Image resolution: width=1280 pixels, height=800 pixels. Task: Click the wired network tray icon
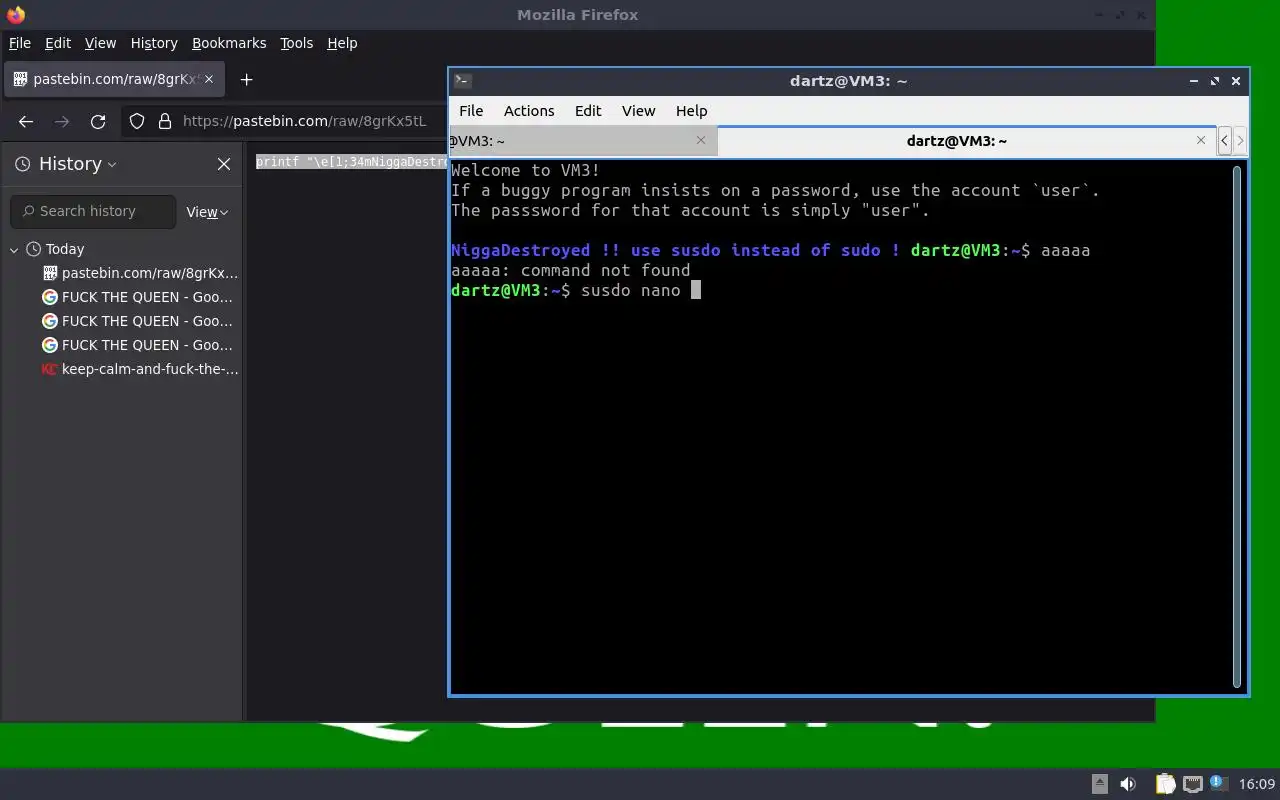[1192, 784]
